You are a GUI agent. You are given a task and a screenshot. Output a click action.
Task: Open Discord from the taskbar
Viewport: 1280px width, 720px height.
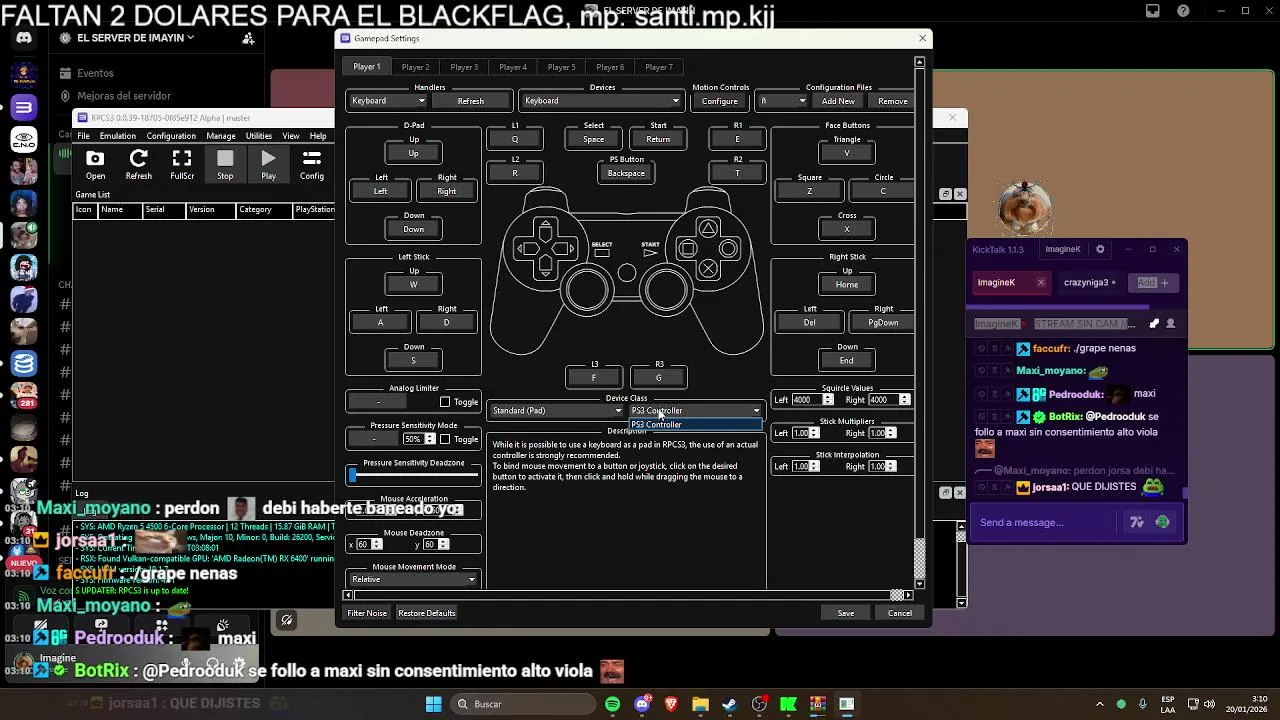click(x=642, y=704)
